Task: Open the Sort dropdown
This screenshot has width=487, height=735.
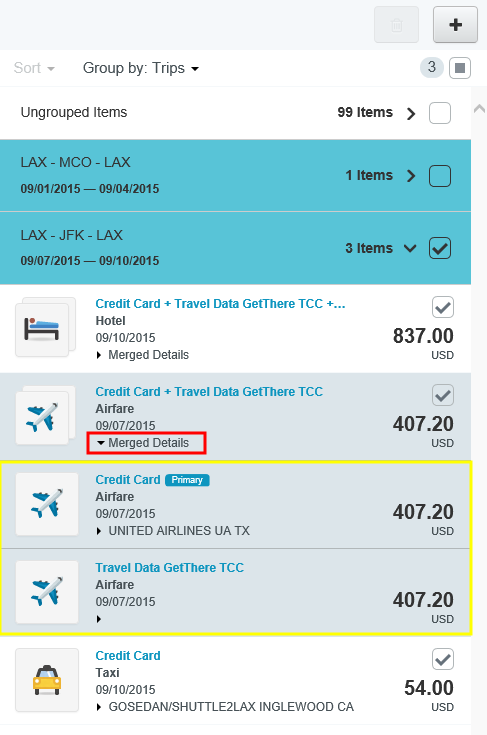Action: pos(34,68)
